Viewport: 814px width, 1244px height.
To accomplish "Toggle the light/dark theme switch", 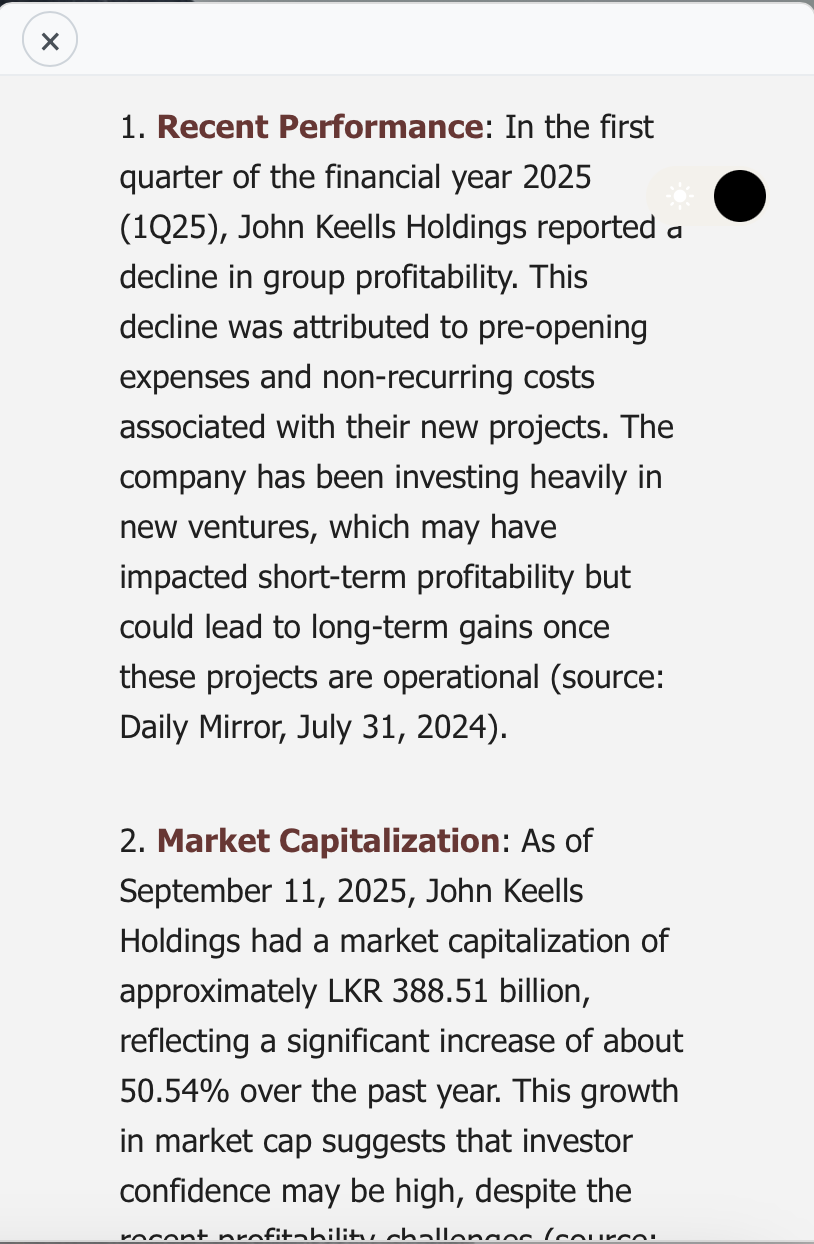I will coord(707,195).
